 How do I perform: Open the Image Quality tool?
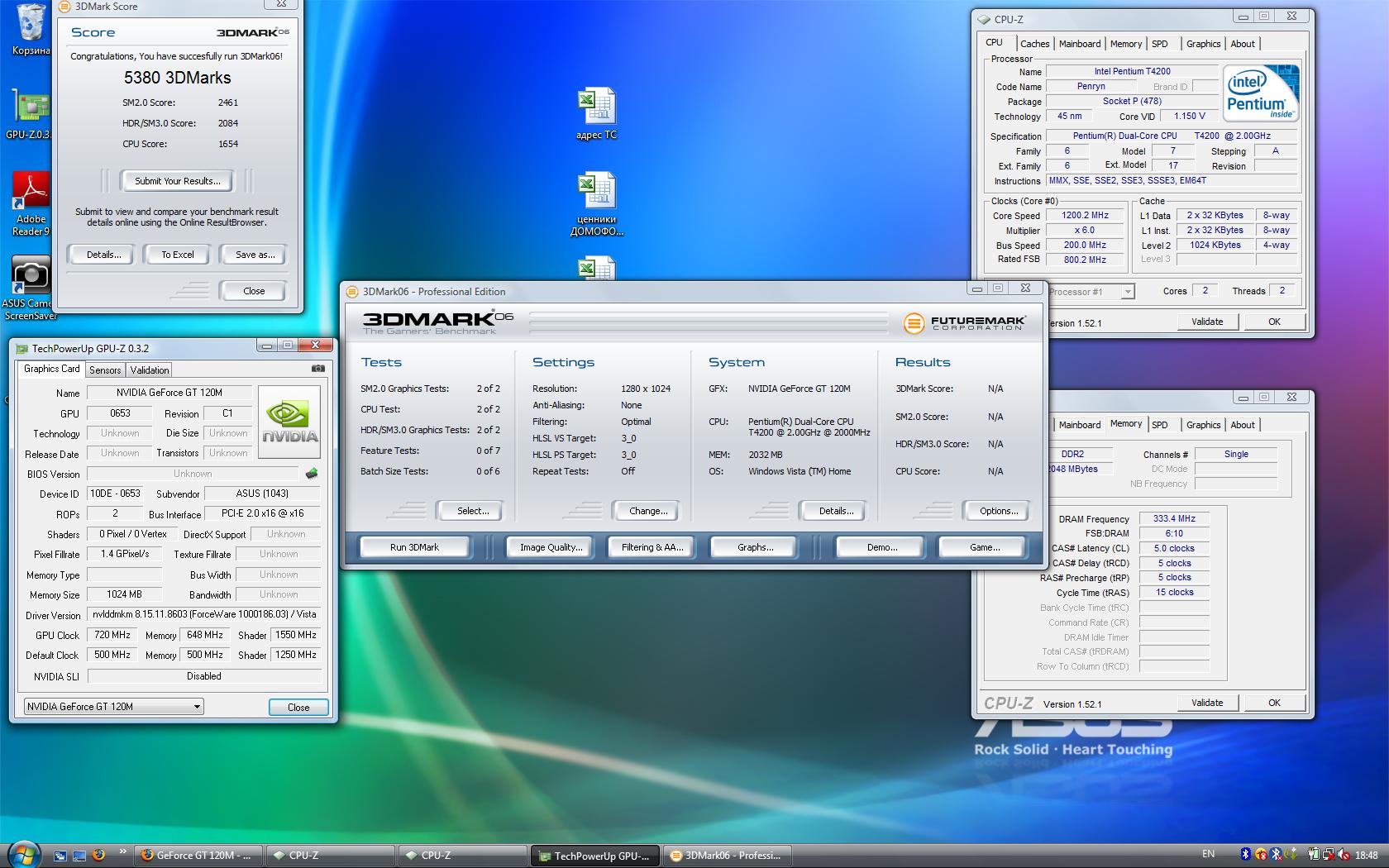click(551, 547)
